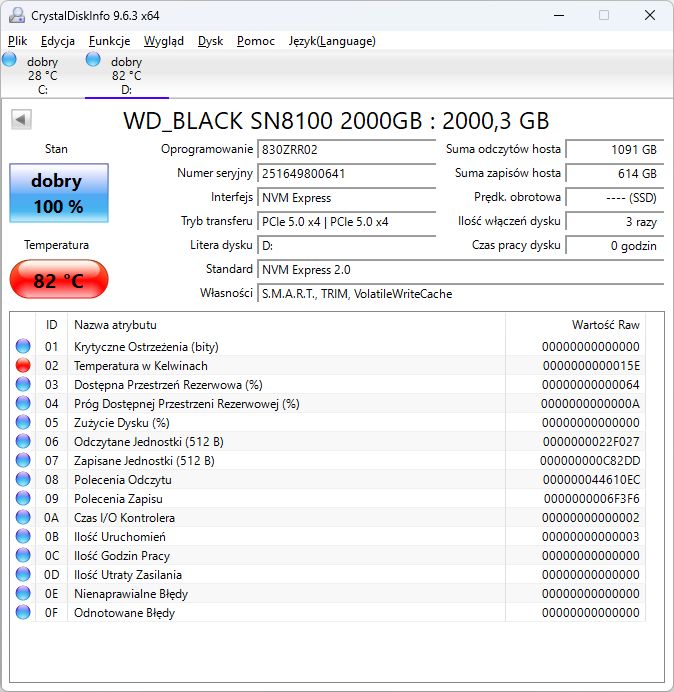Click the Własności field with S.M.A.R.T., TRIM
The image size is (674, 692).
pos(460,293)
